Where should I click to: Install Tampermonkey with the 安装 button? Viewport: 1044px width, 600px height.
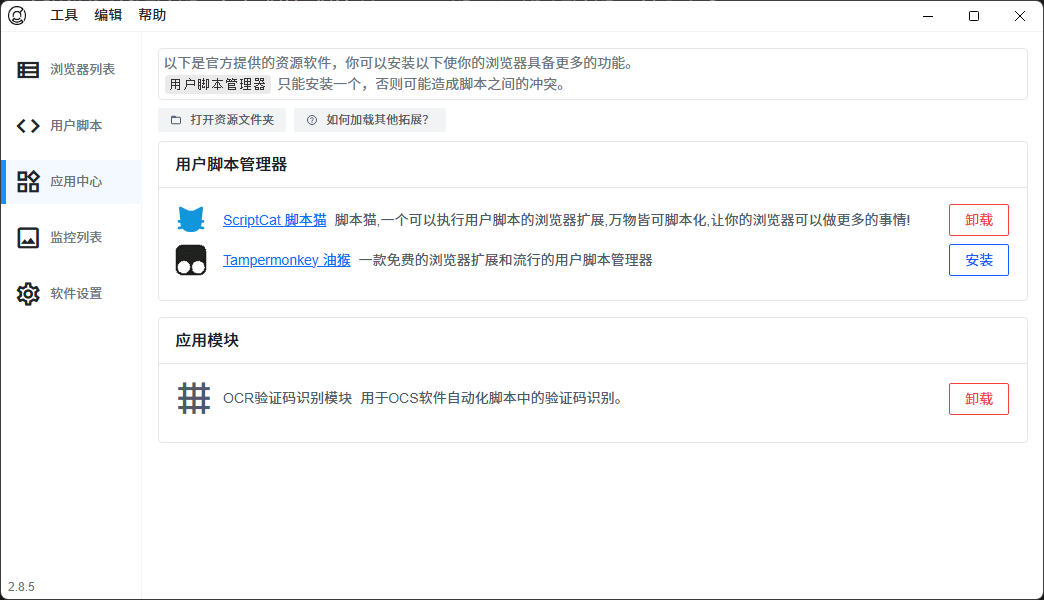click(978, 260)
